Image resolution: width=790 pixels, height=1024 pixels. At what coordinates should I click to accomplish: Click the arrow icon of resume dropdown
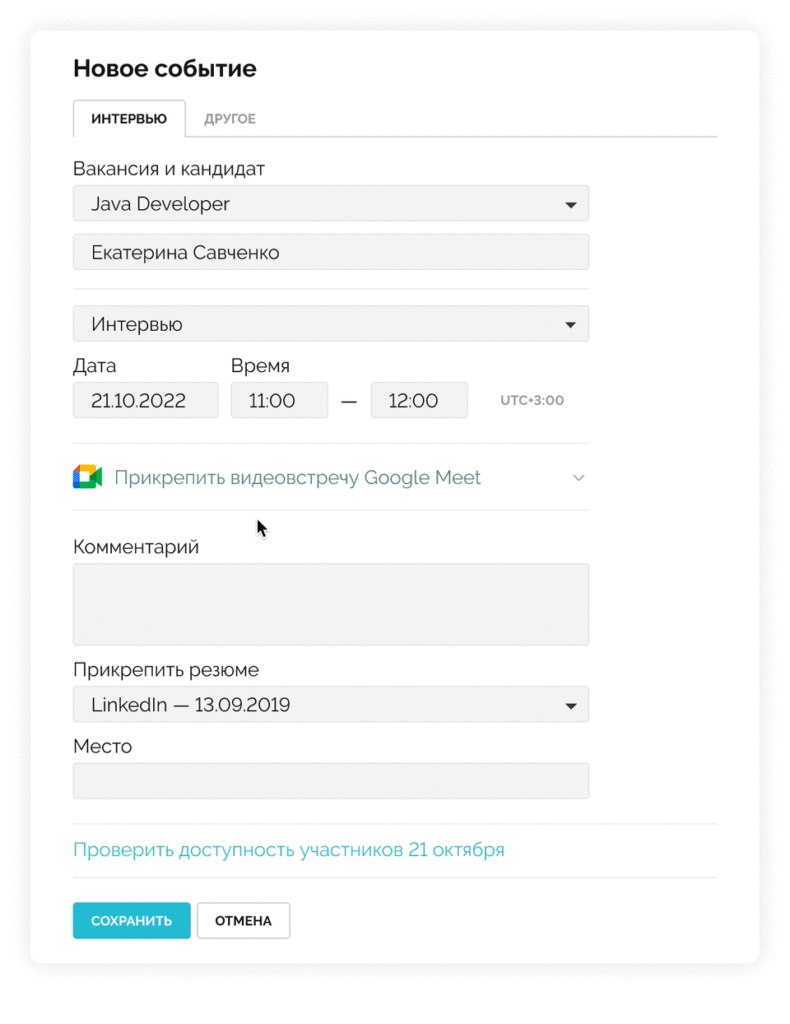click(571, 706)
